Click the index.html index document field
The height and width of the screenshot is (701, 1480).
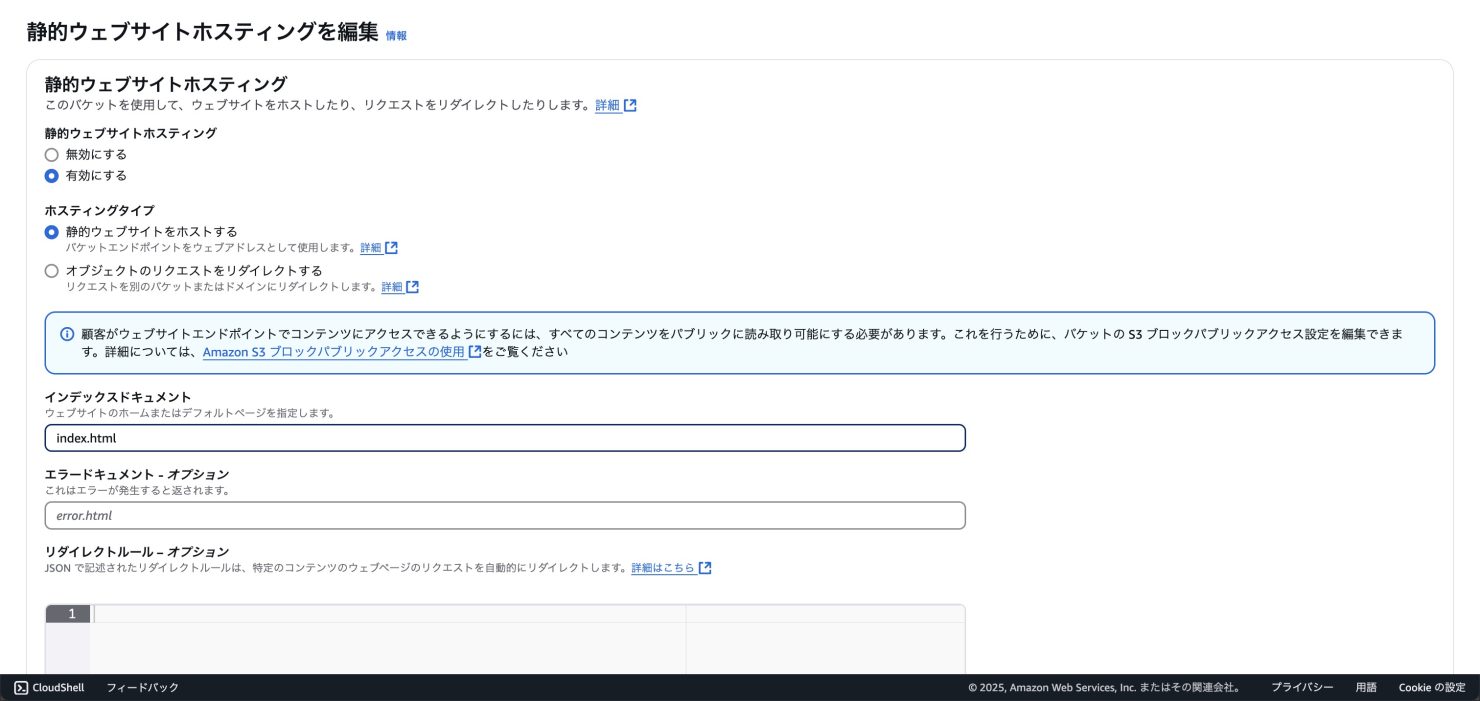click(505, 438)
